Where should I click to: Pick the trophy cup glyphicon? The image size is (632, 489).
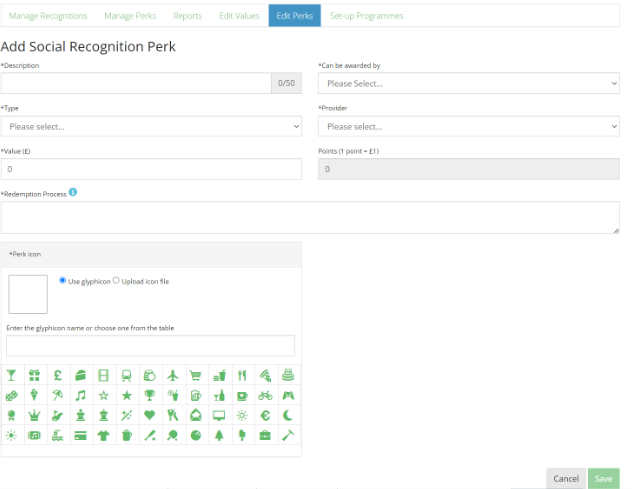tap(150, 395)
